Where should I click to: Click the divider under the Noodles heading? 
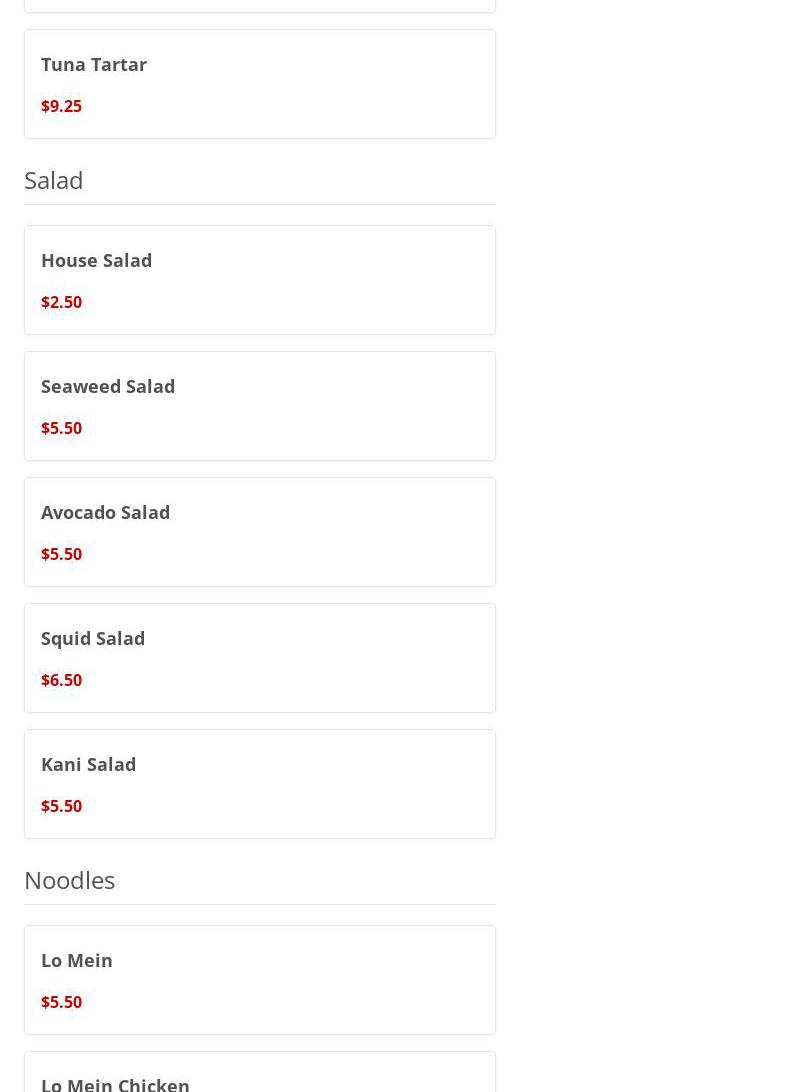(259, 904)
